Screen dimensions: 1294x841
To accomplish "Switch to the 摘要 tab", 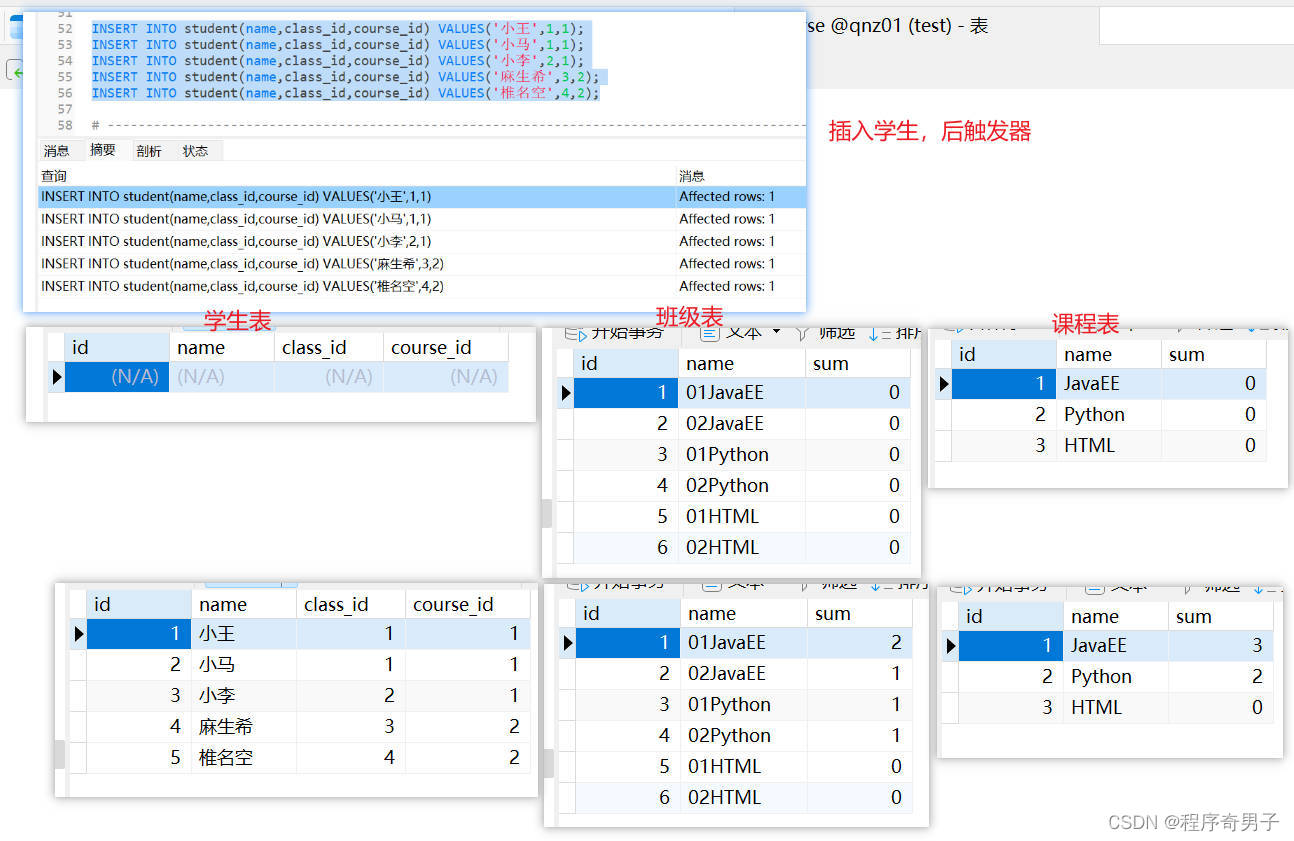I will (103, 150).
